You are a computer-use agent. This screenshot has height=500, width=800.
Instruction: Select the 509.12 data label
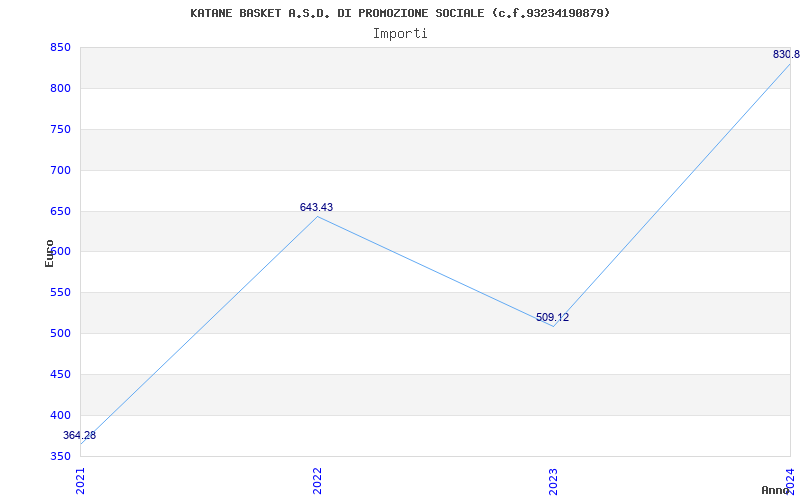[553, 317]
